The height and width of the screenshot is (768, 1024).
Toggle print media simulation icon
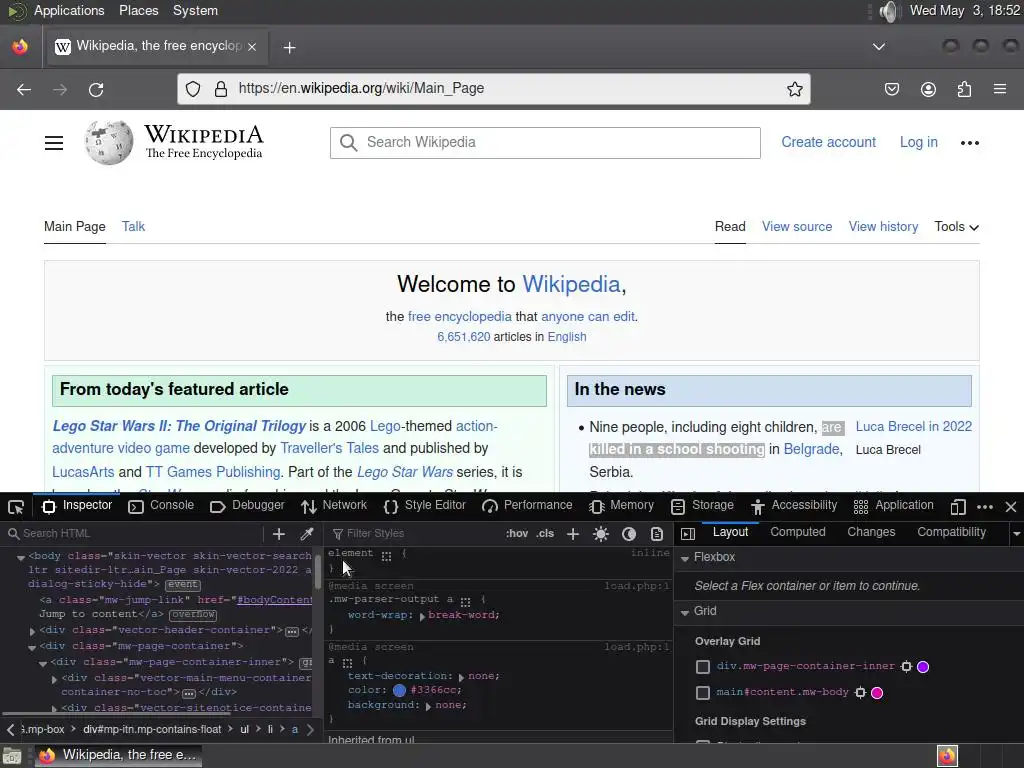656,534
